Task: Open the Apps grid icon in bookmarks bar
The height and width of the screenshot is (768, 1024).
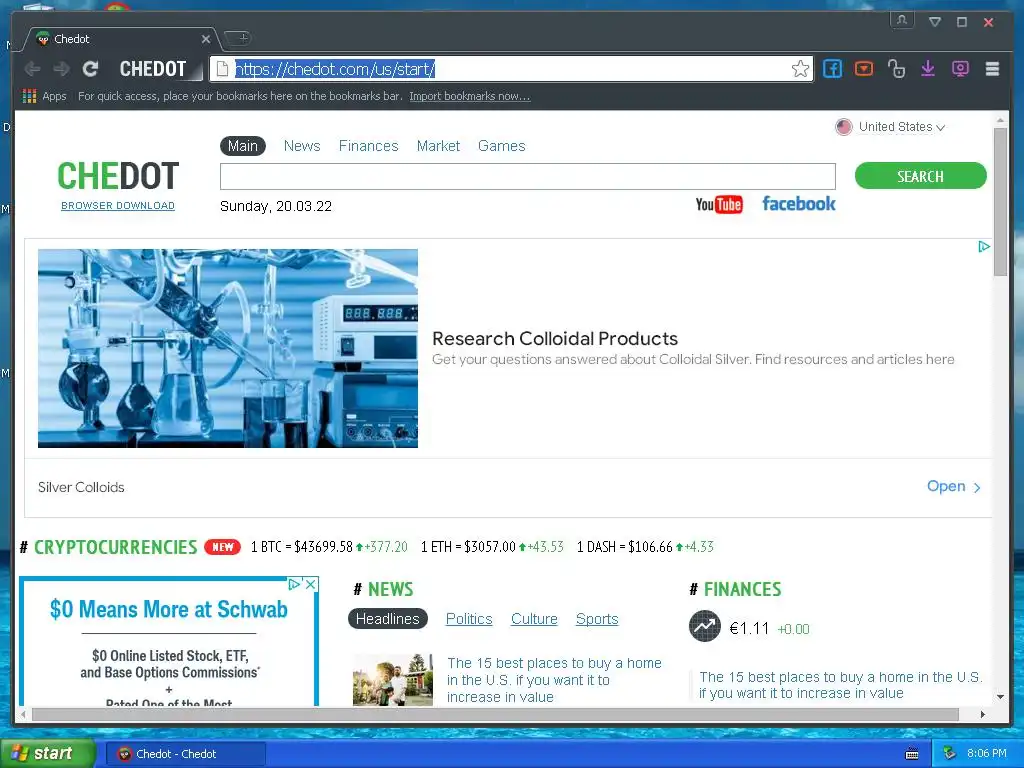Action: [x=29, y=96]
